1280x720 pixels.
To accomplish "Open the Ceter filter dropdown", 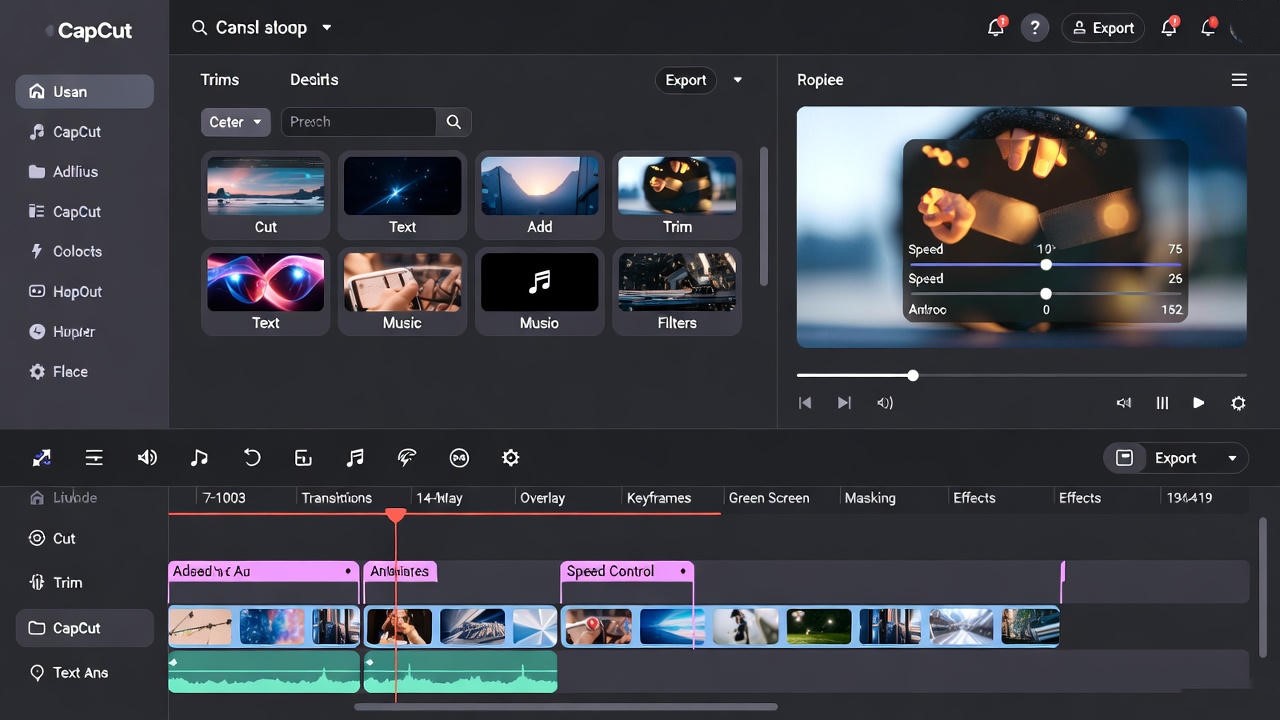I will coord(235,122).
